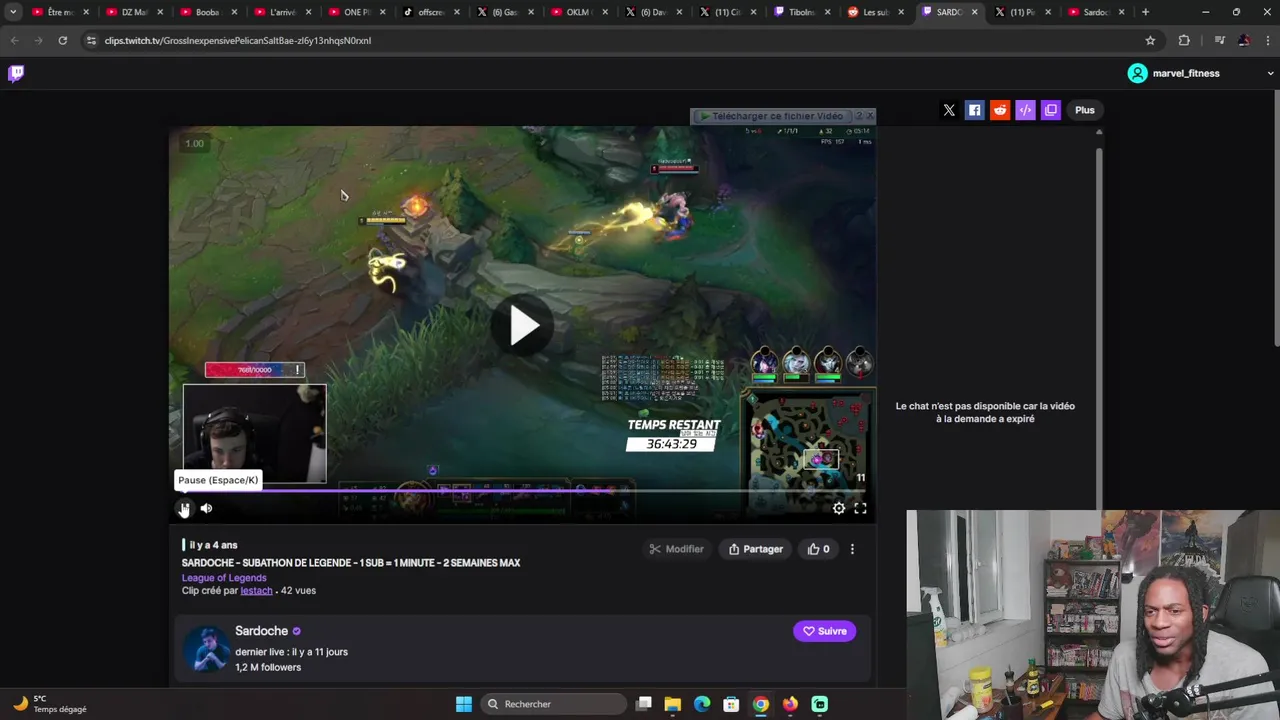Open the Sardoche channel name
The height and width of the screenshot is (720, 1280).
tap(261, 631)
